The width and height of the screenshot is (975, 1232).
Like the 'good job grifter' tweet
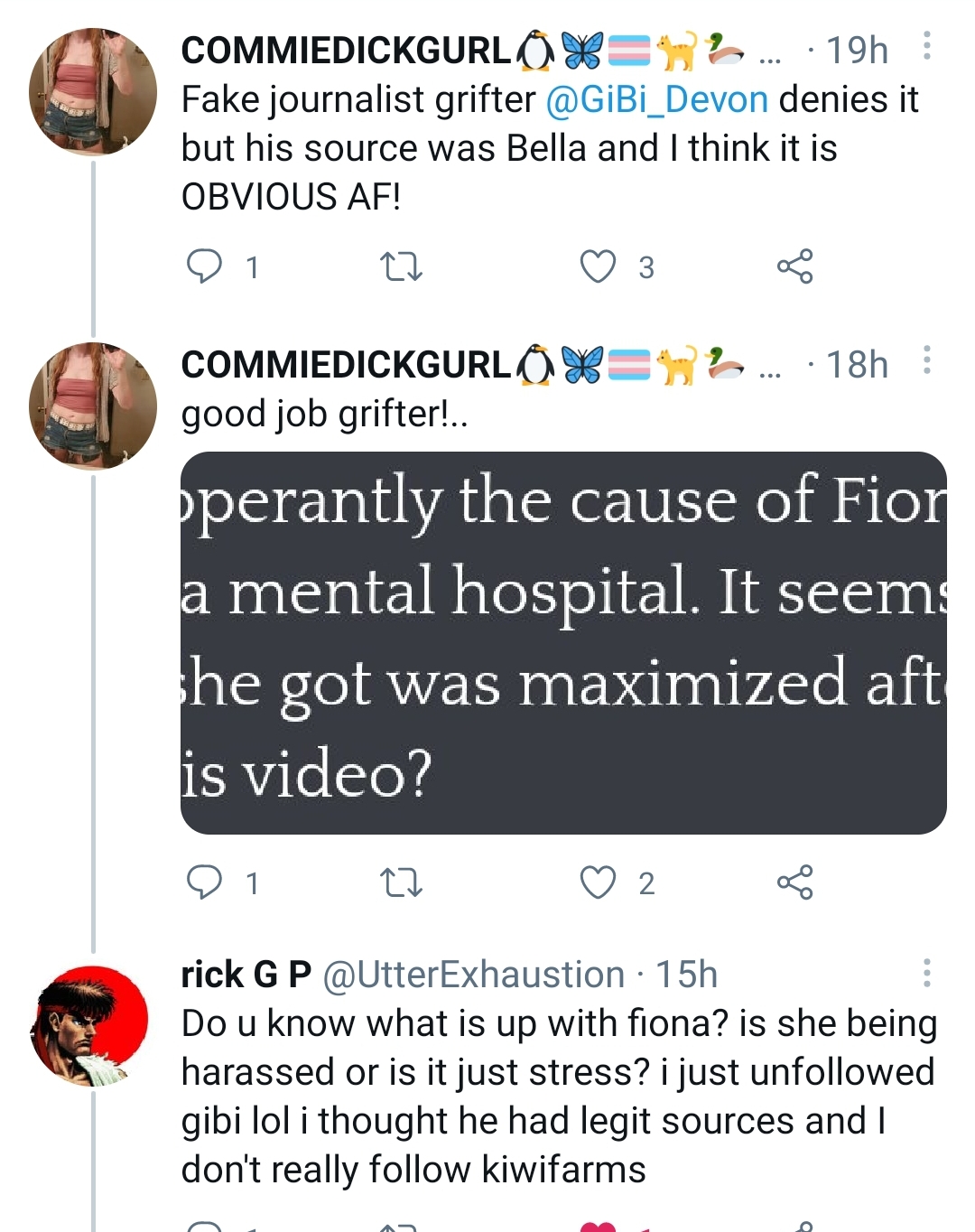(598, 882)
